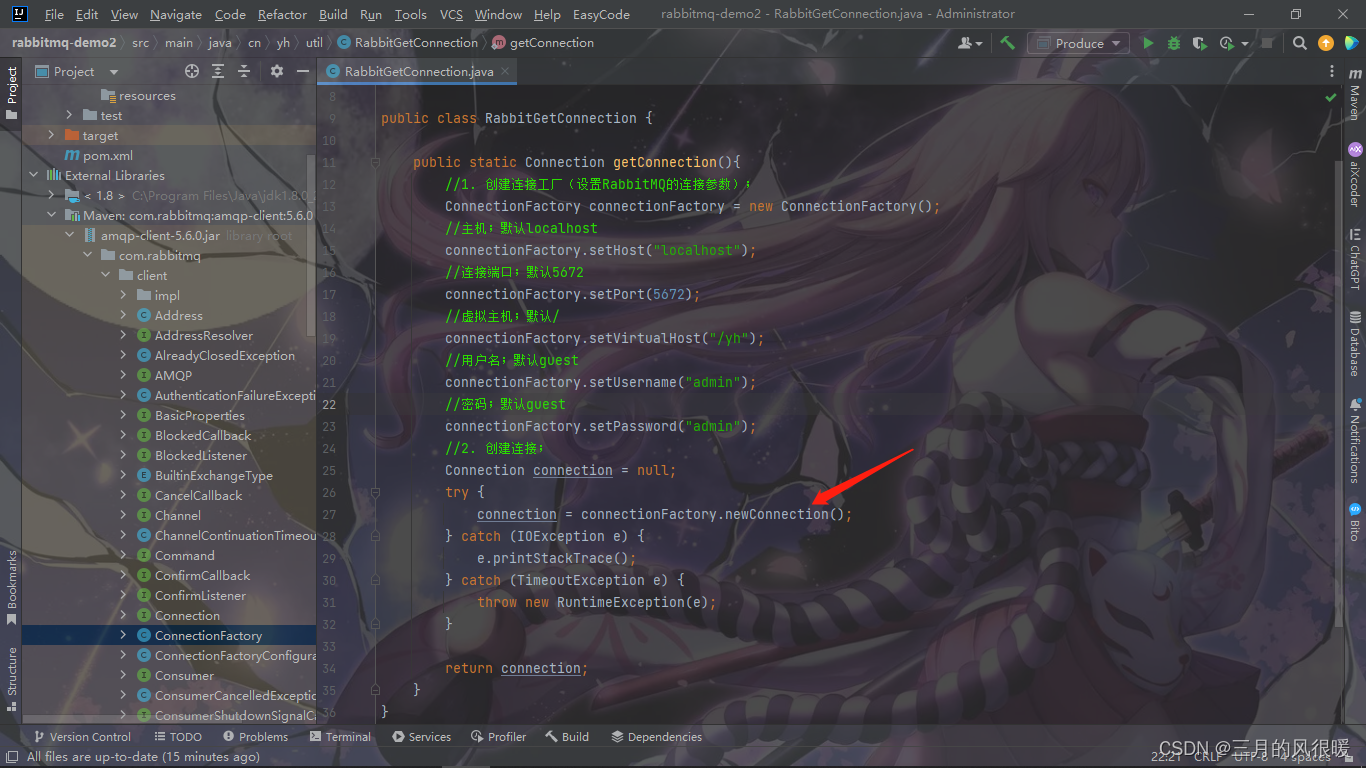Image resolution: width=1366 pixels, height=768 pixels.
Task: Select the RabbitGetConnection.java editor tab
Action: [419, 71]
